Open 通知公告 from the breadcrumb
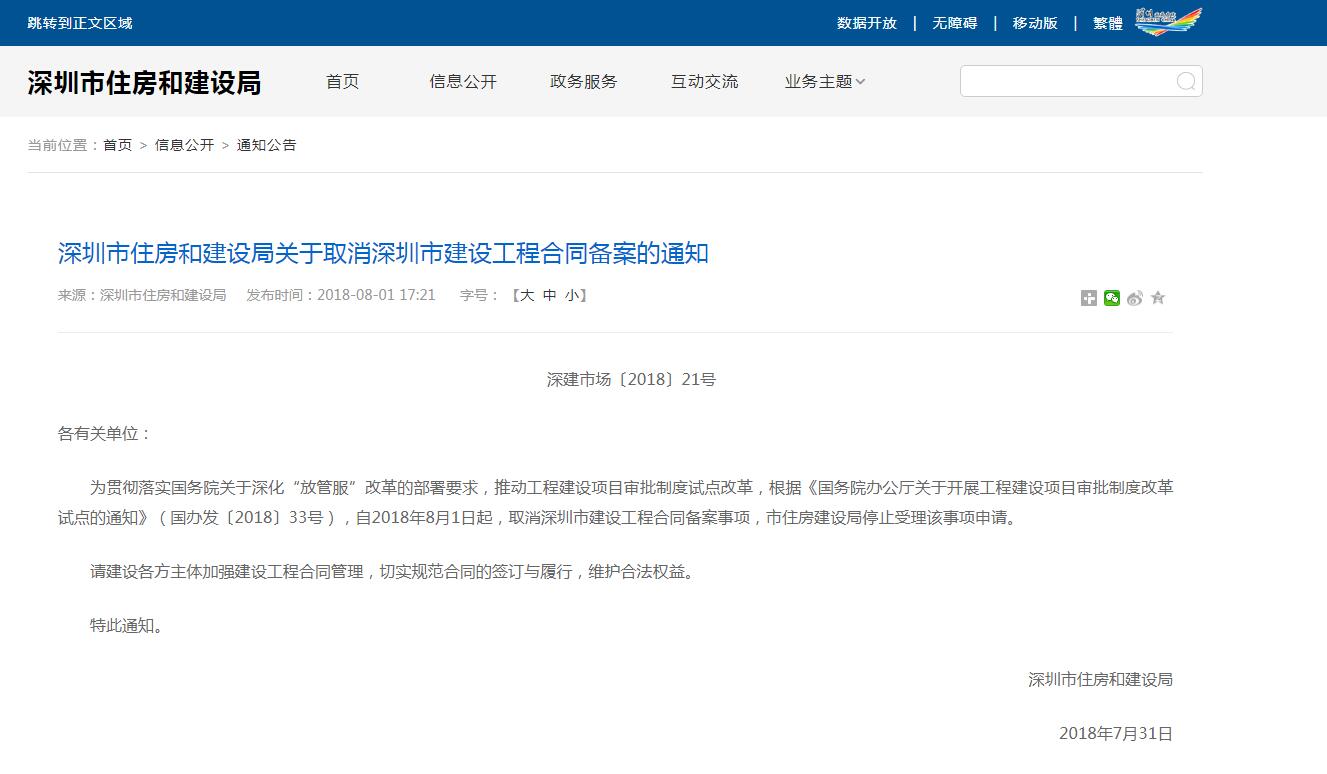1327x774 pixels. pos(265,144)
